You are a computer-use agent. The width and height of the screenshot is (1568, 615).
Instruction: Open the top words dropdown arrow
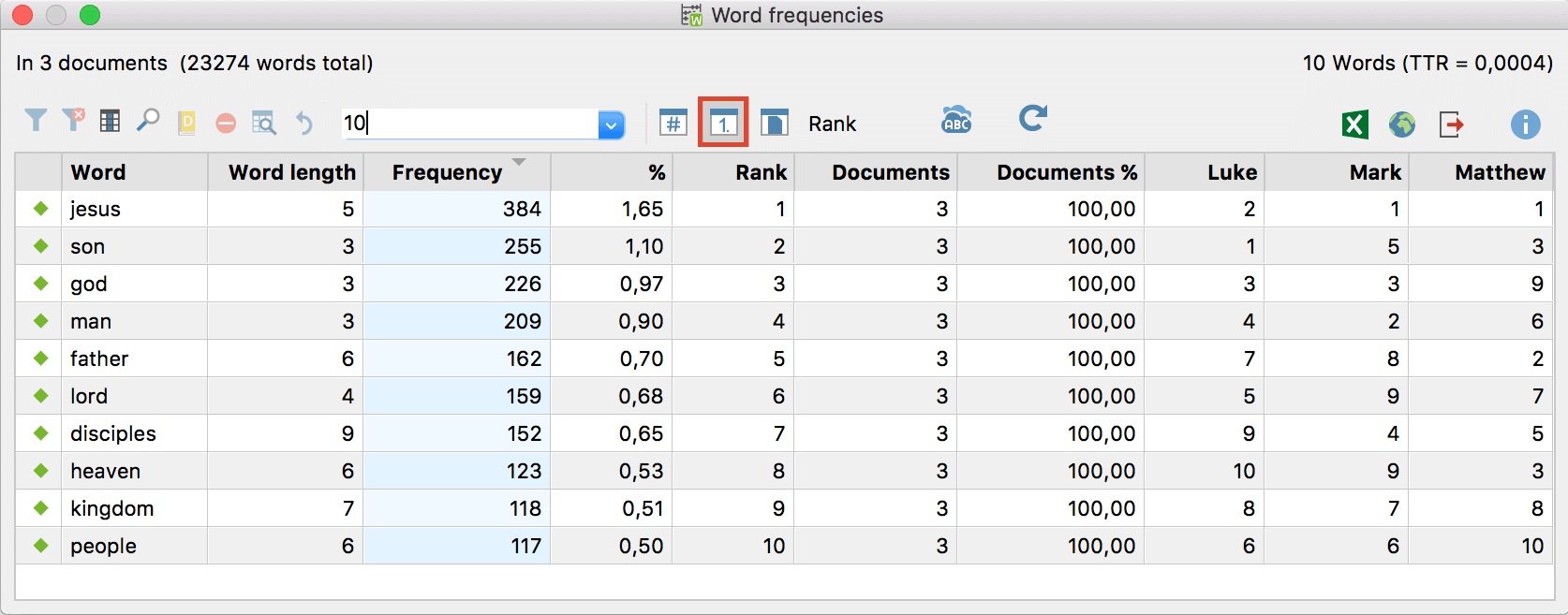[611, 124]
